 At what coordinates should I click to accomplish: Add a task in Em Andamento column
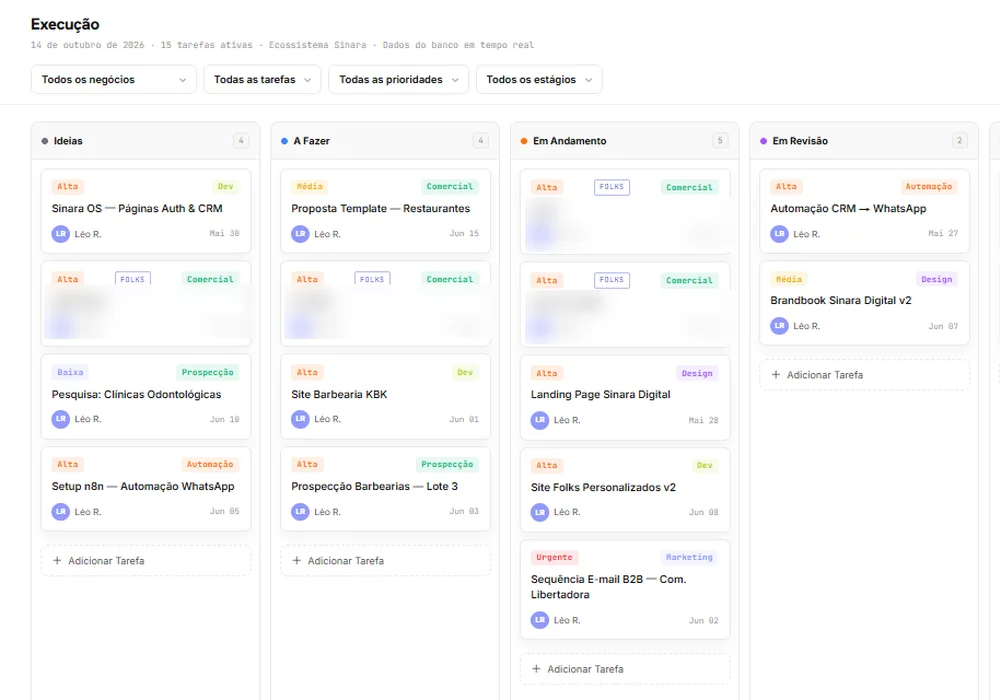pos(625,669)
